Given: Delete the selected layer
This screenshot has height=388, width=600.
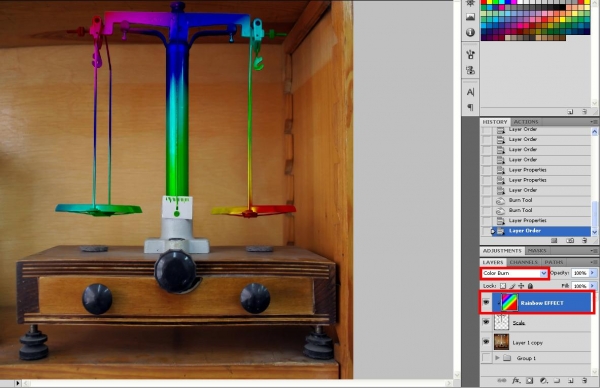Looking at the screenshot, I should coord(584,381).
